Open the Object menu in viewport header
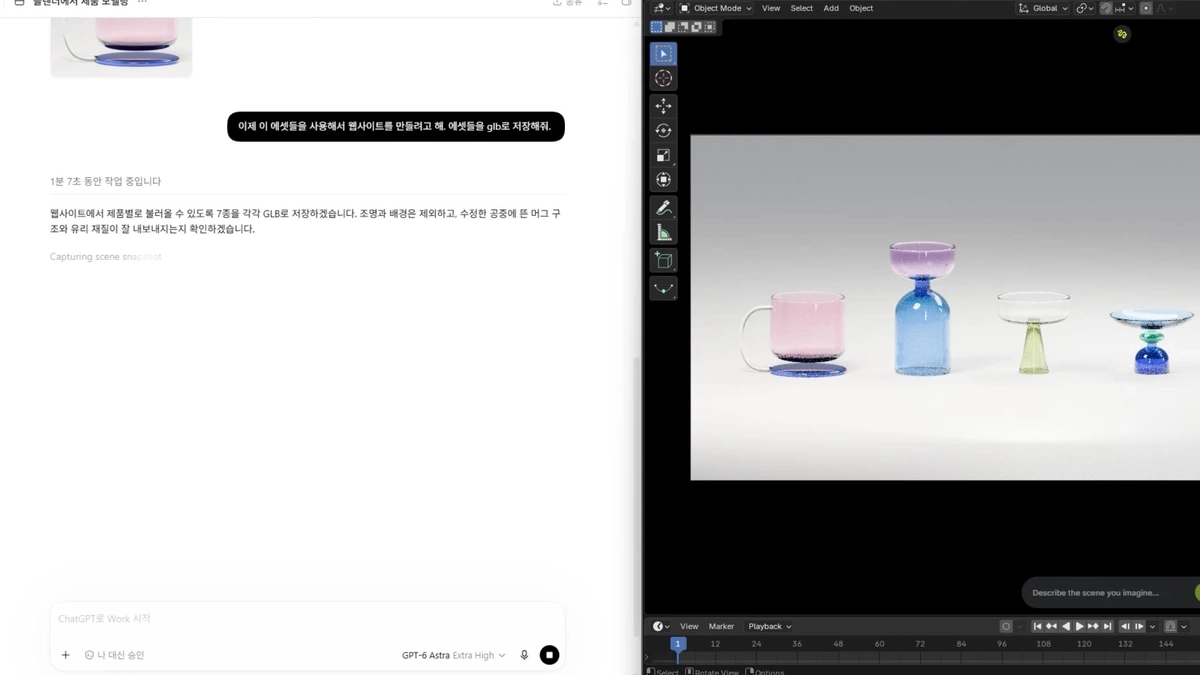The image size is (1200, 675). click(861, 8)
